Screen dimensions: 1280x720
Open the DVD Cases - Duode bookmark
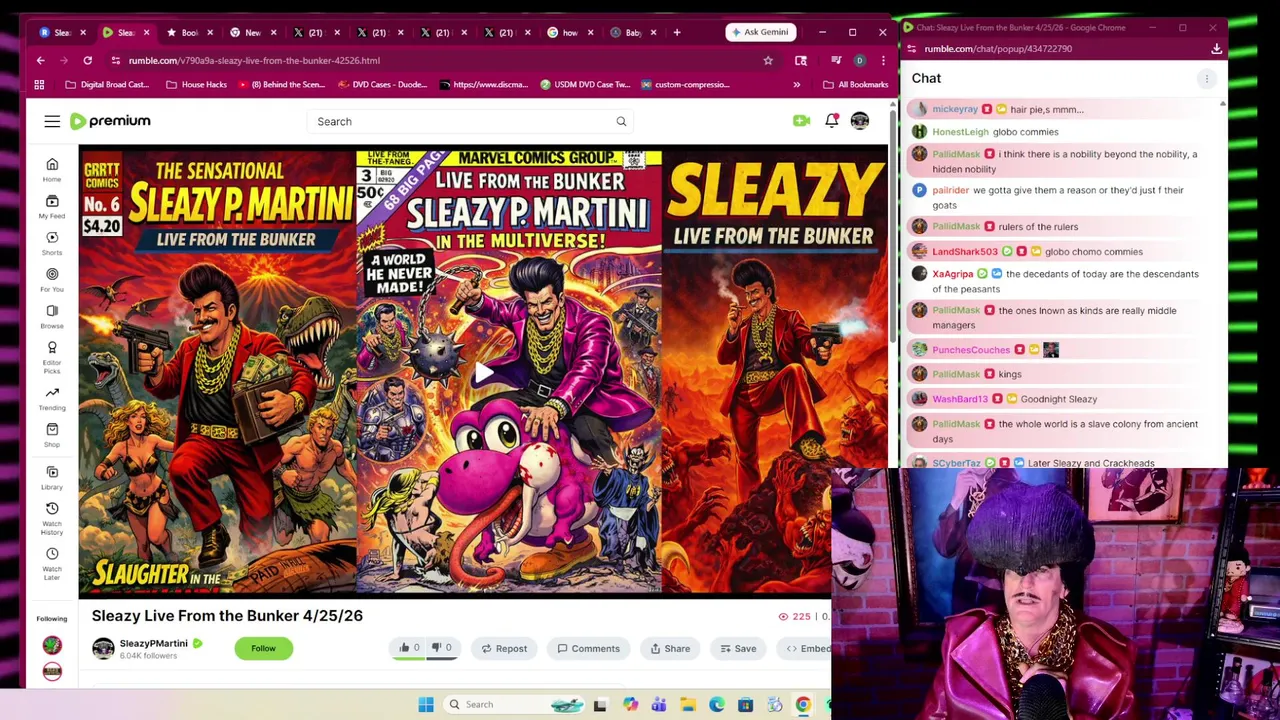tap(383, 84)
